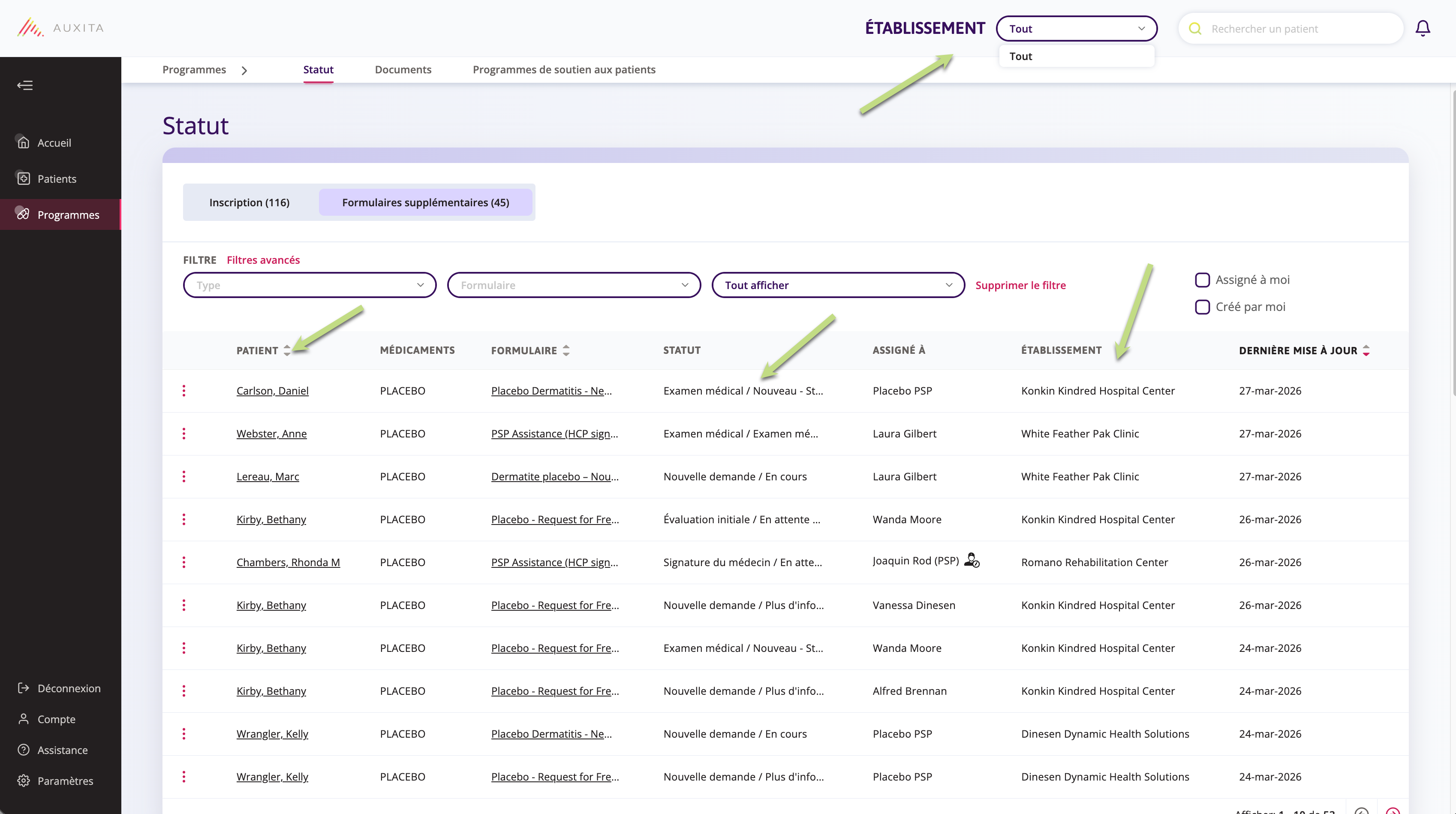
Task: Enable the Assigné à moi checkbox
Action: [x=1202, y=280]
